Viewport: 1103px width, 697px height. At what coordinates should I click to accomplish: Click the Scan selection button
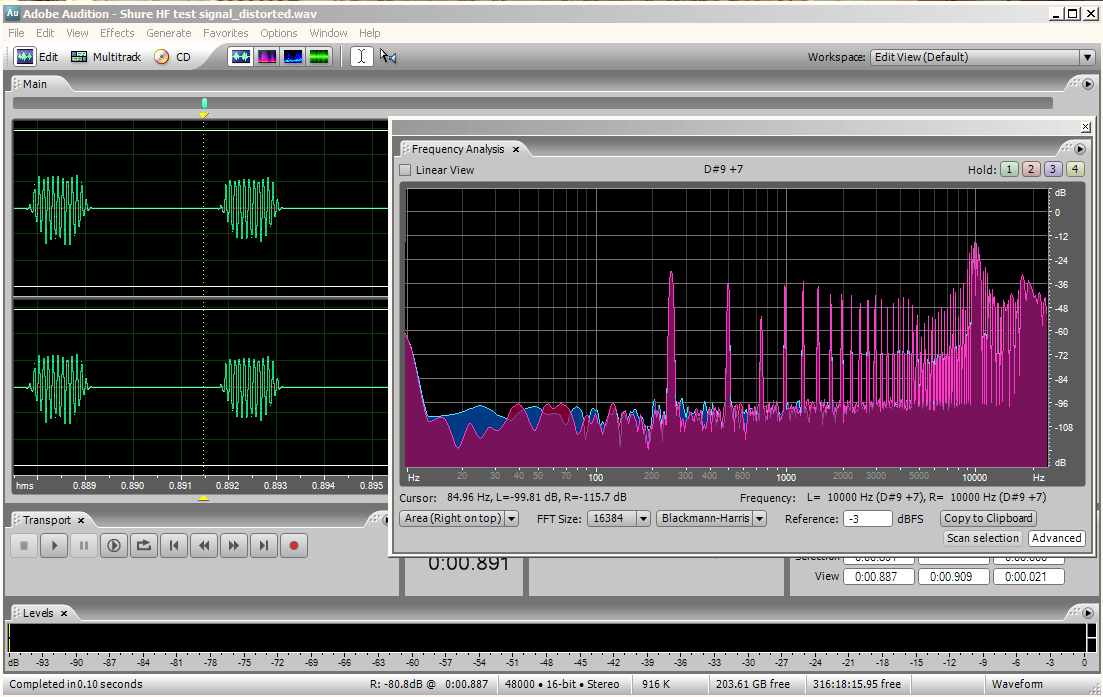coord(982,538)
